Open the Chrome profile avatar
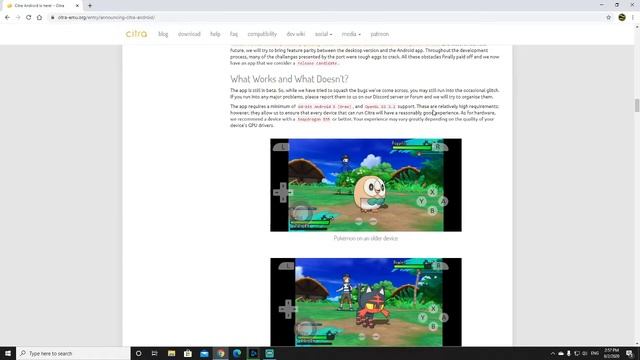Viewport: 640px width, 360px height. [622, 18]
